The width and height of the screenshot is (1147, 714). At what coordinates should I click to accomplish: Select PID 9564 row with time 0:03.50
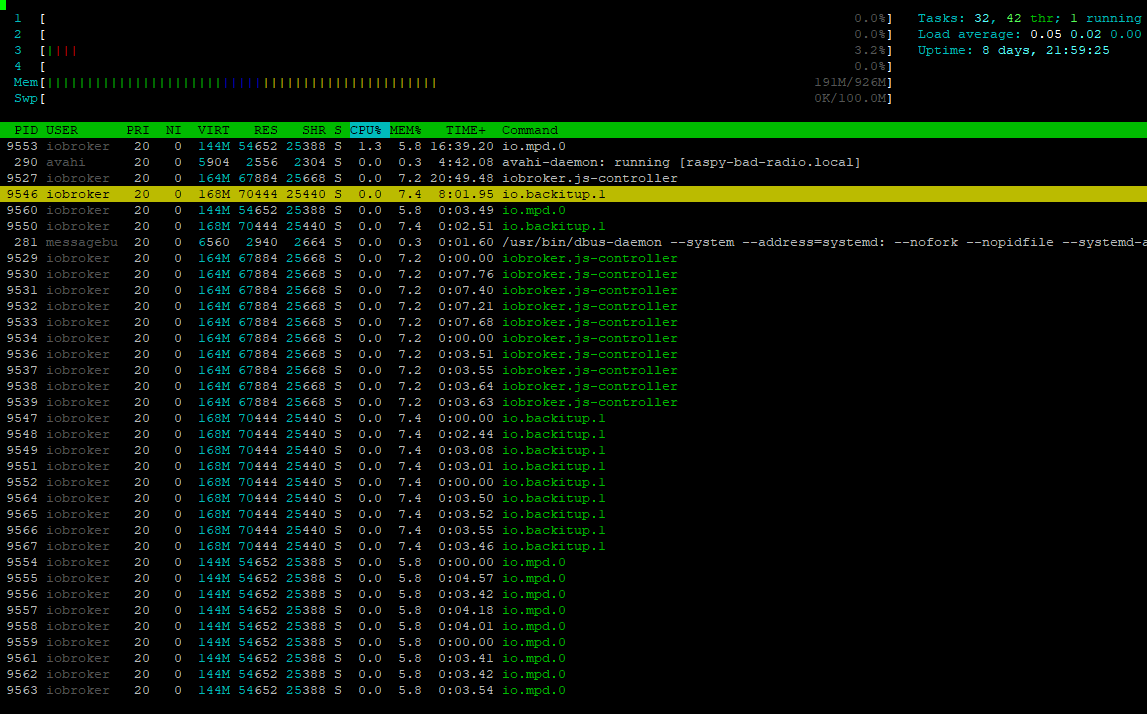tap(574, 498)
